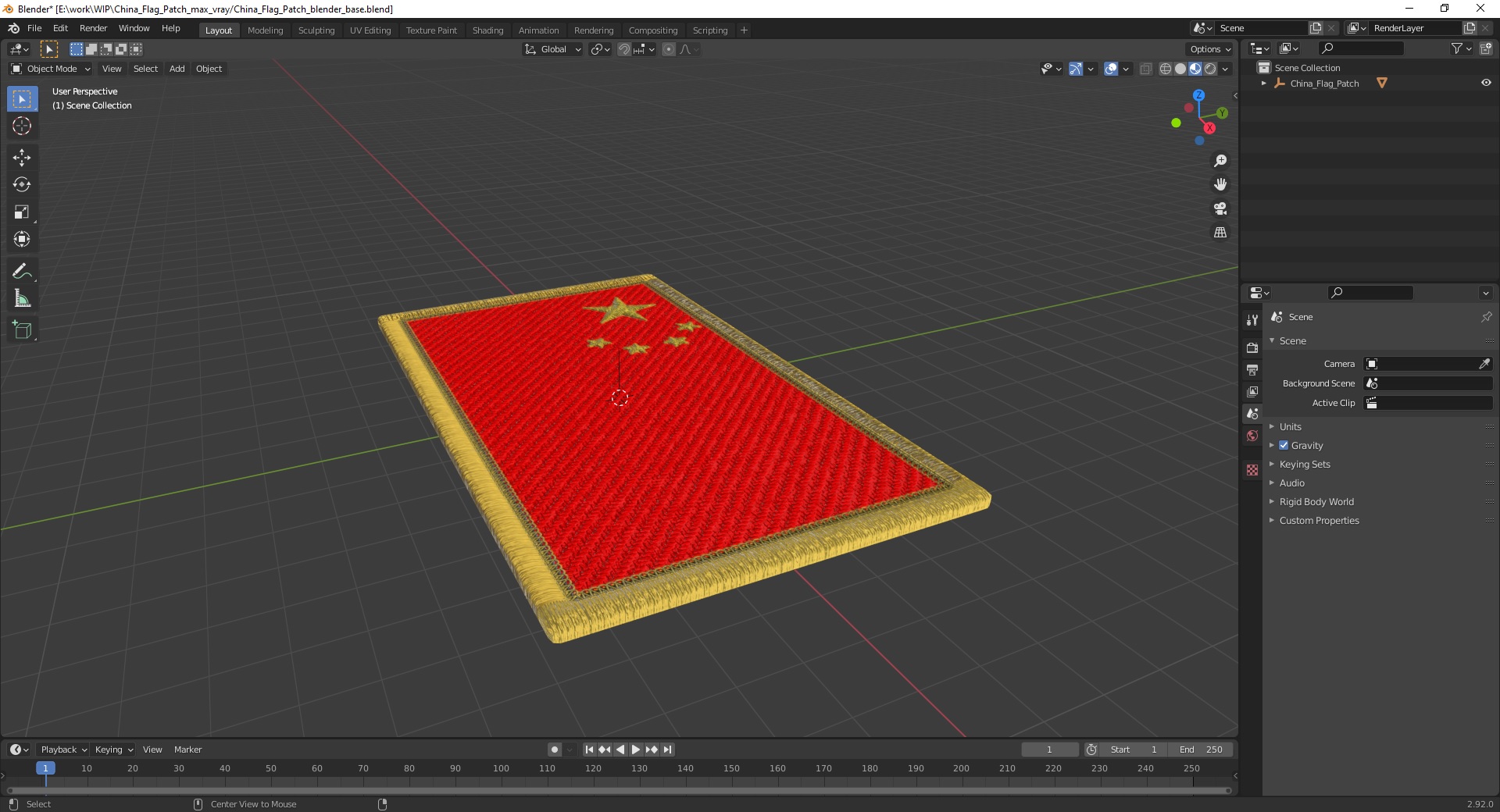Click the Keying menu in timeline
Viewport: 1500px width, 812px height.
coord(113,750)
